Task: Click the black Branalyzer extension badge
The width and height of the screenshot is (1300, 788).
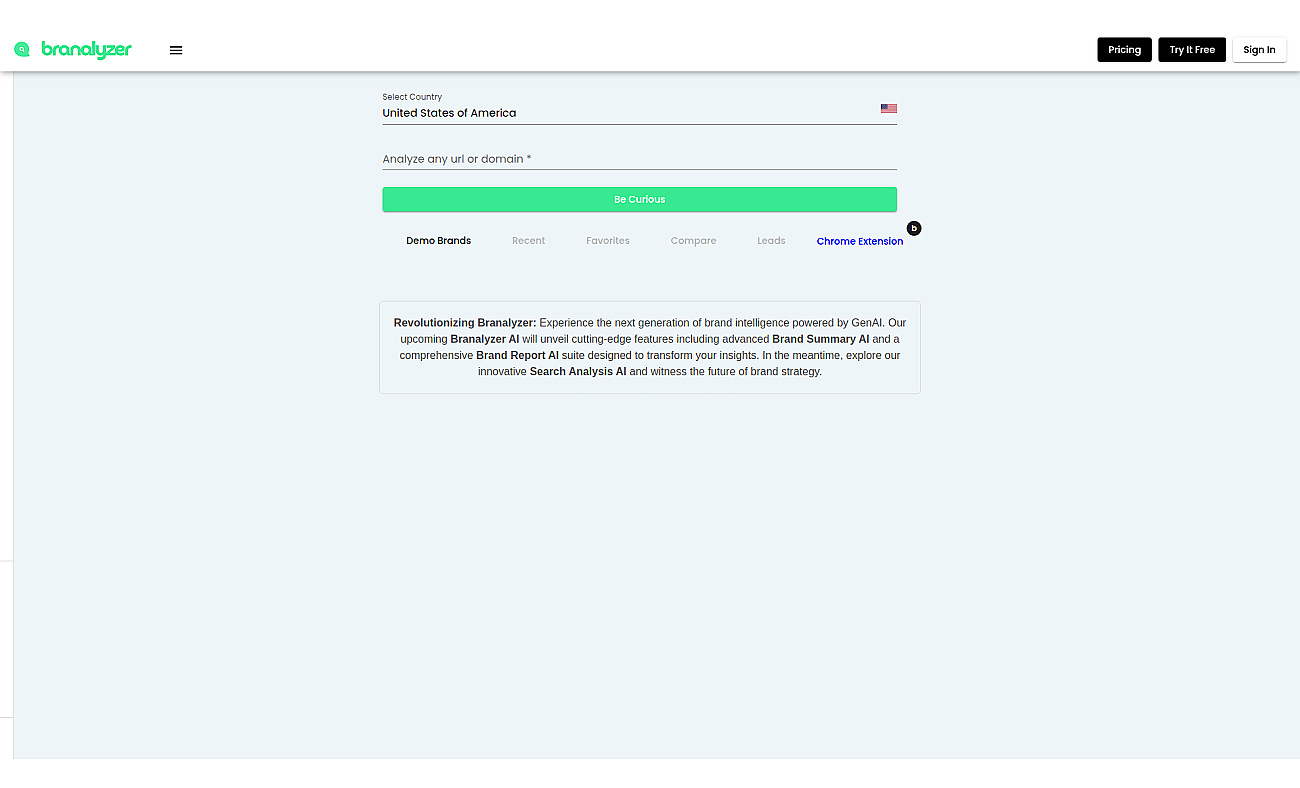Action: coord(913,228)
